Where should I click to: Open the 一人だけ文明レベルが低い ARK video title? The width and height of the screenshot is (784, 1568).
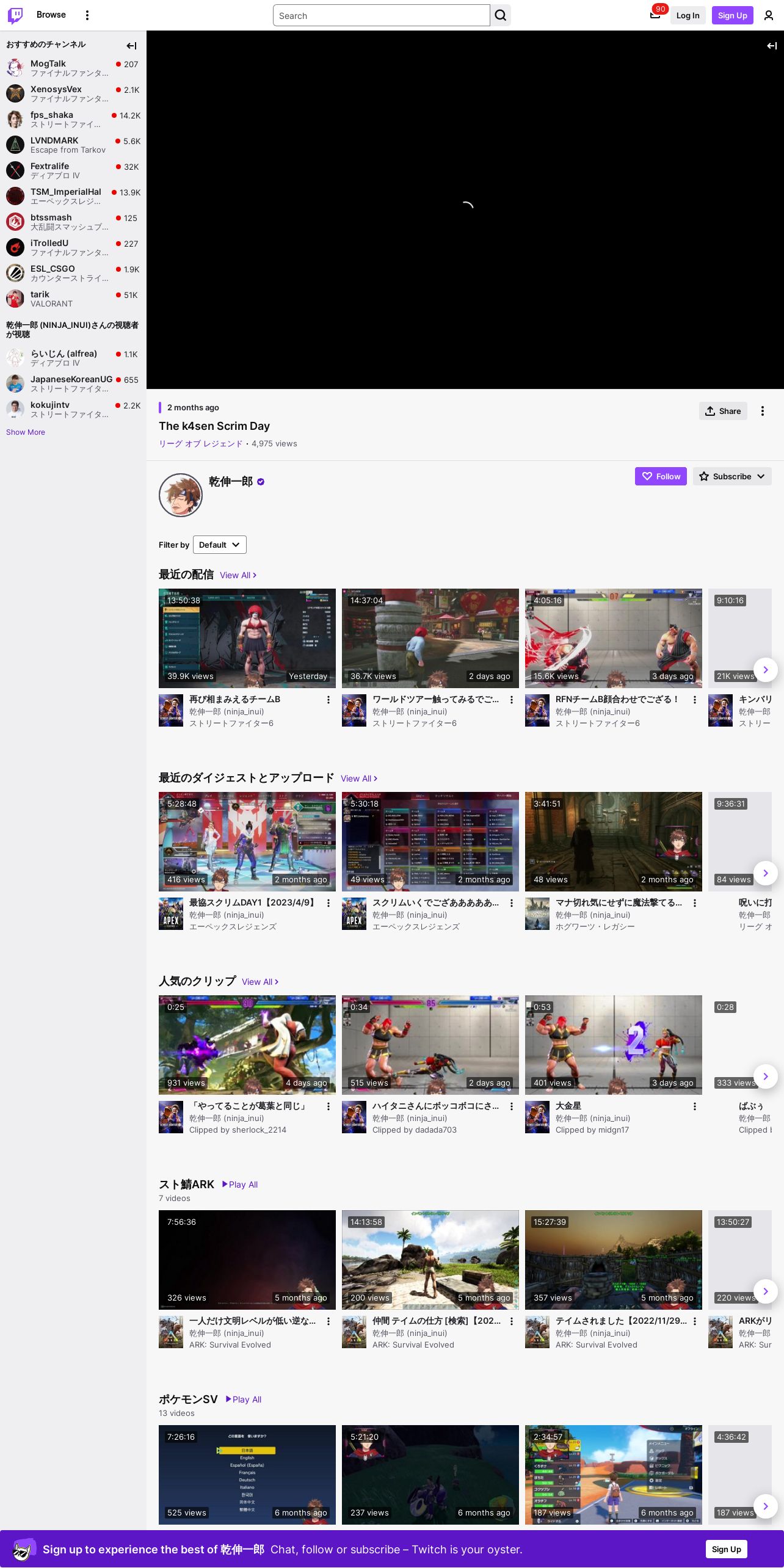click(253, 1321)
